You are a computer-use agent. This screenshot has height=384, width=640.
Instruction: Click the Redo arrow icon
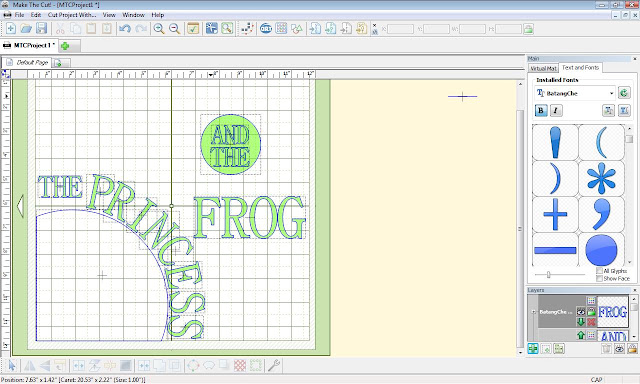(141, 29)
